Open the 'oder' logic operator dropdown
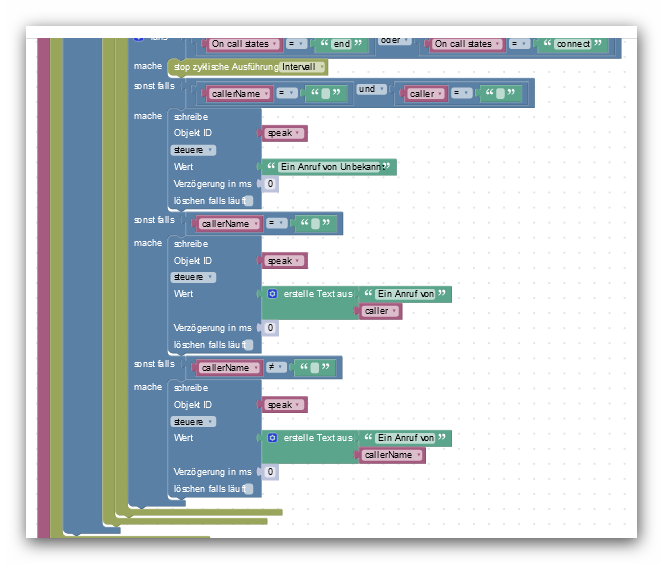 point(395,41)
